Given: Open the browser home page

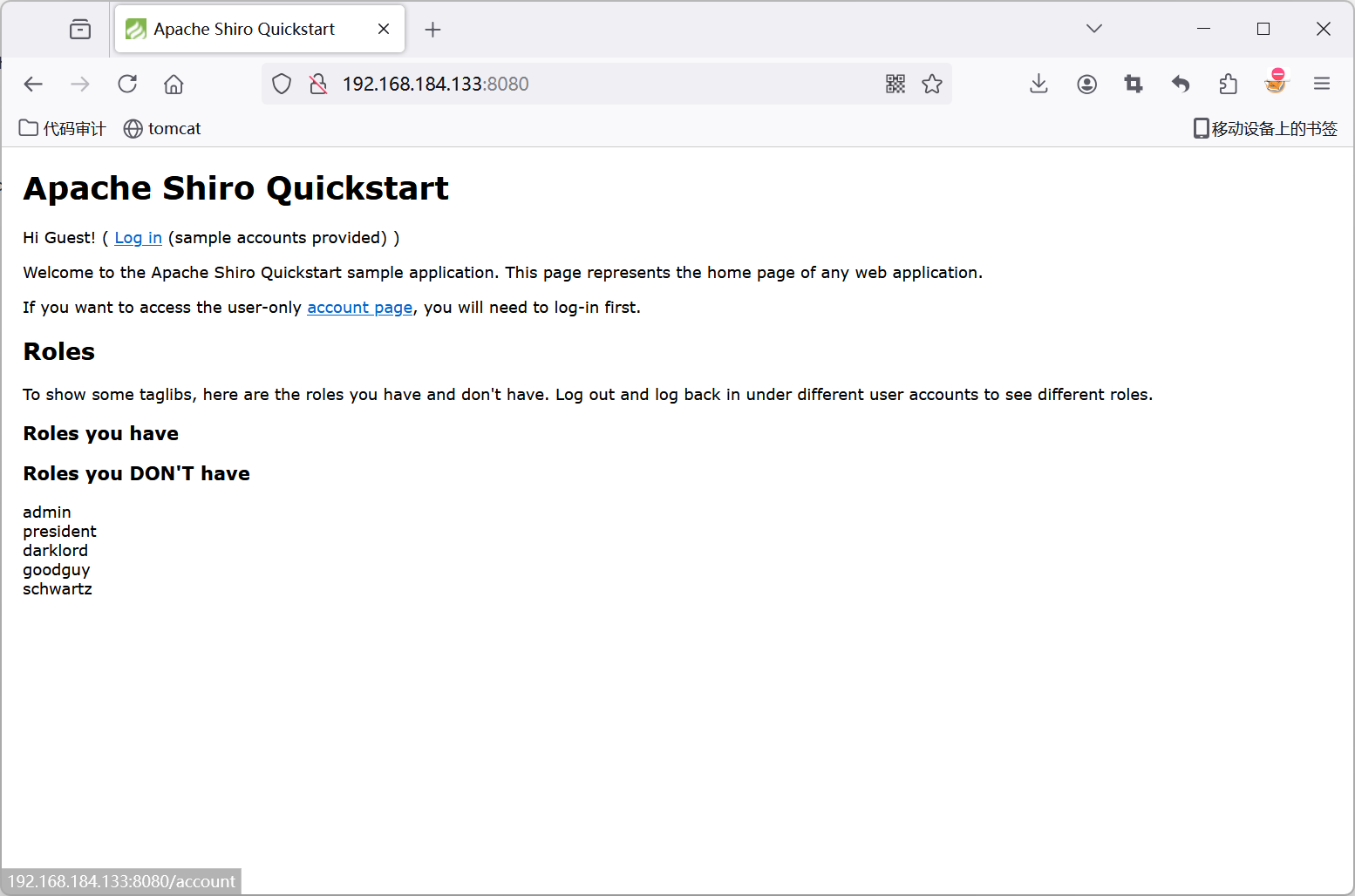Looking at the screenshot, I should tap(174, 84).
